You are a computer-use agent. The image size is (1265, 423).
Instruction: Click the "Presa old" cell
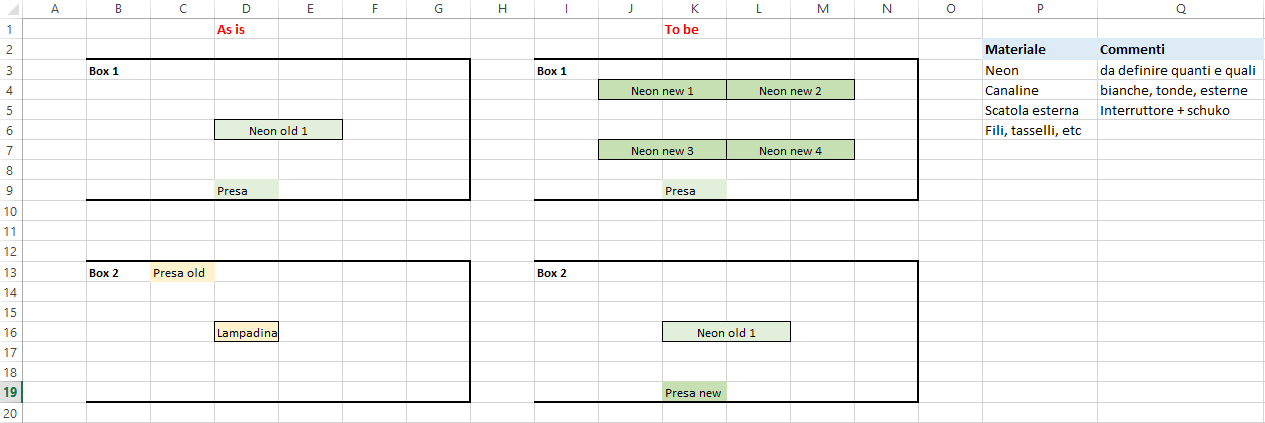[182, 273]
